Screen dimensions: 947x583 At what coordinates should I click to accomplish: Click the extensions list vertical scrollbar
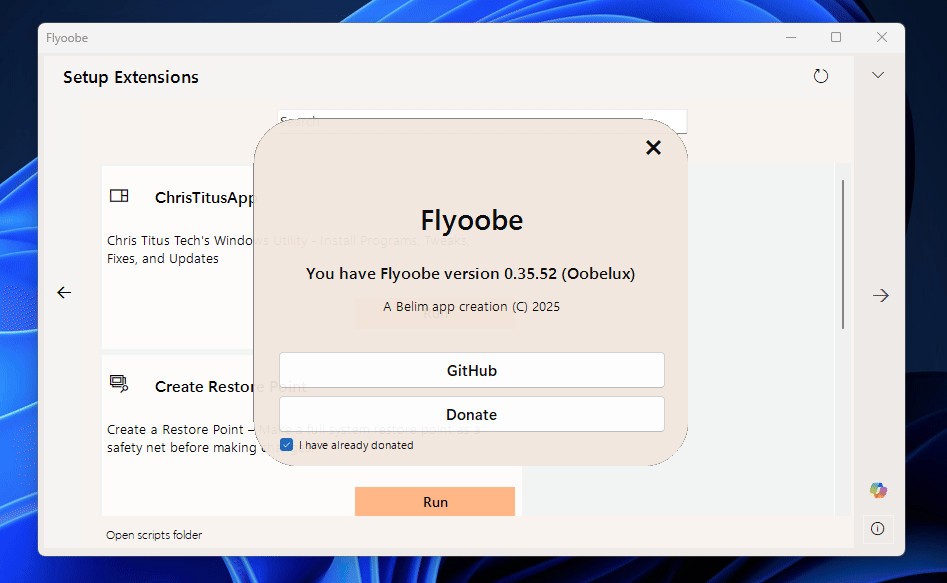[843, 255]
